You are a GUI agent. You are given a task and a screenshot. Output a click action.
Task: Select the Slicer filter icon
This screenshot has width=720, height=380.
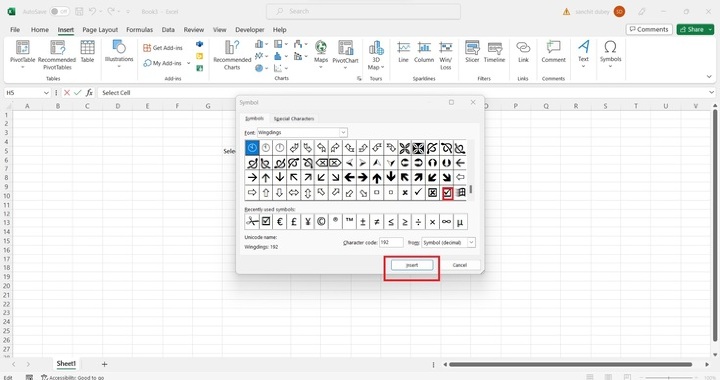472,51
